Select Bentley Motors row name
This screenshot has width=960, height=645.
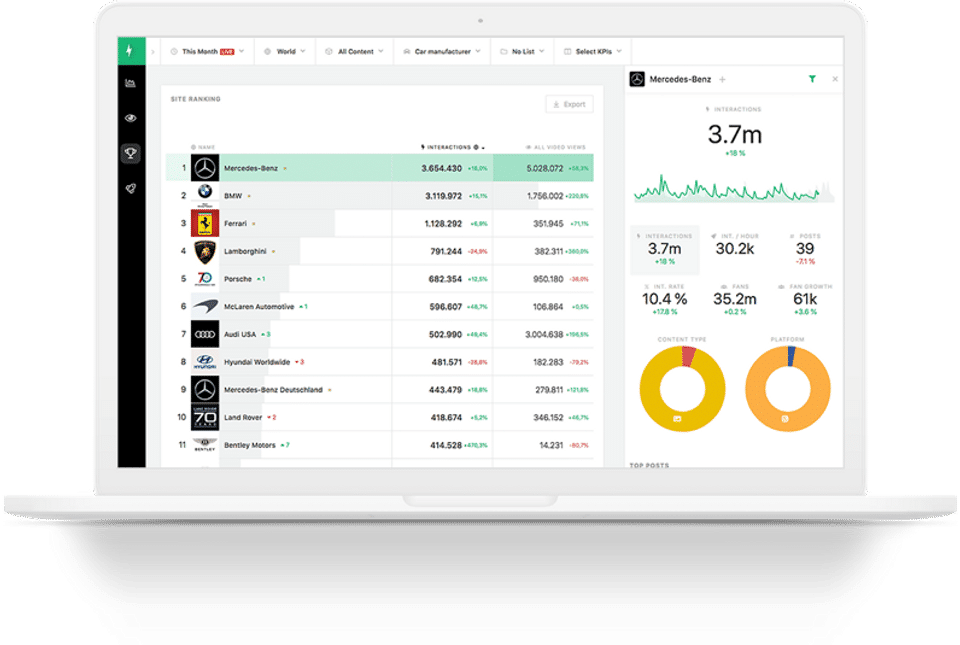(x=249, y=445)
